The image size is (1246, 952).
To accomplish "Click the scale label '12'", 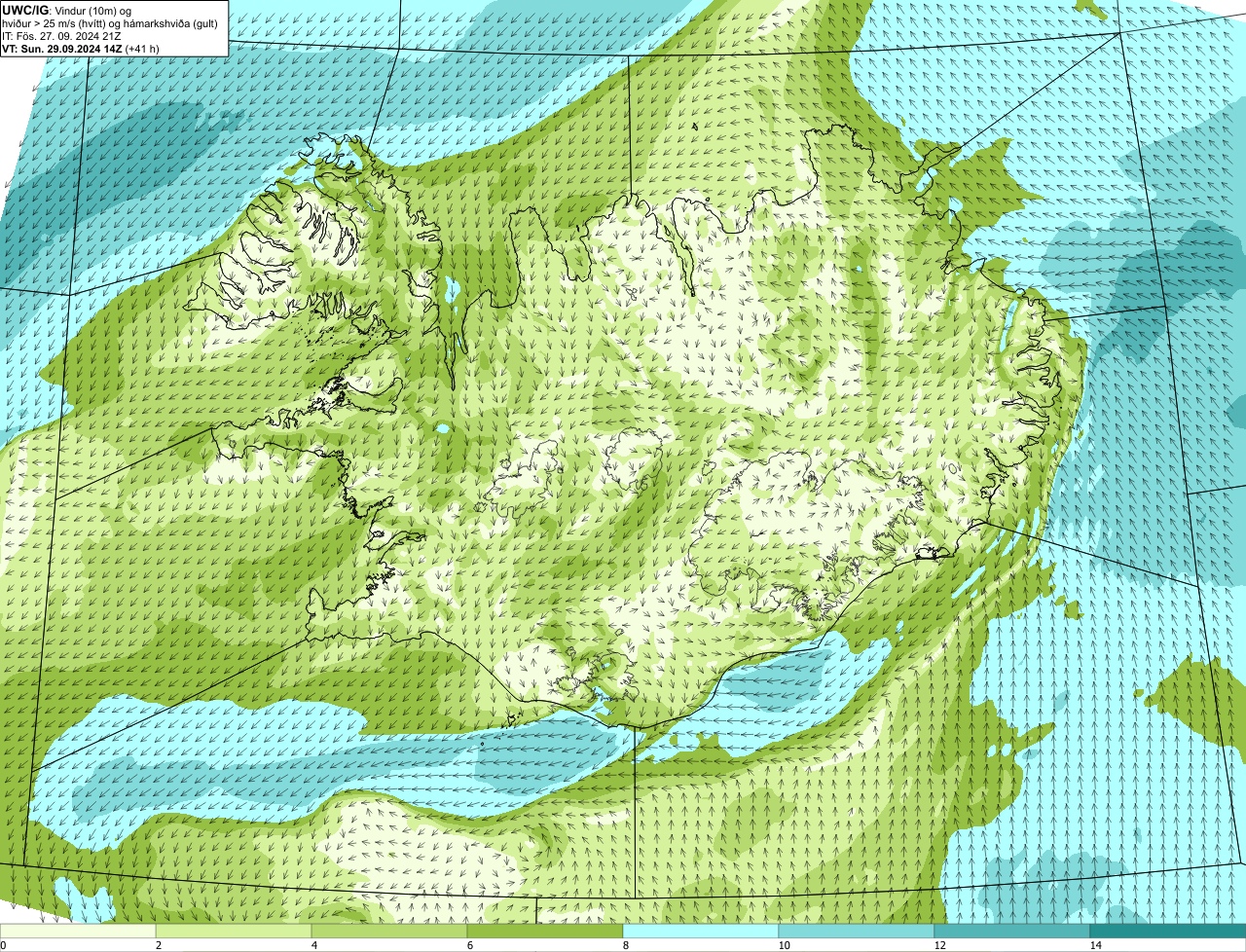I will click(x=939, y=945).
